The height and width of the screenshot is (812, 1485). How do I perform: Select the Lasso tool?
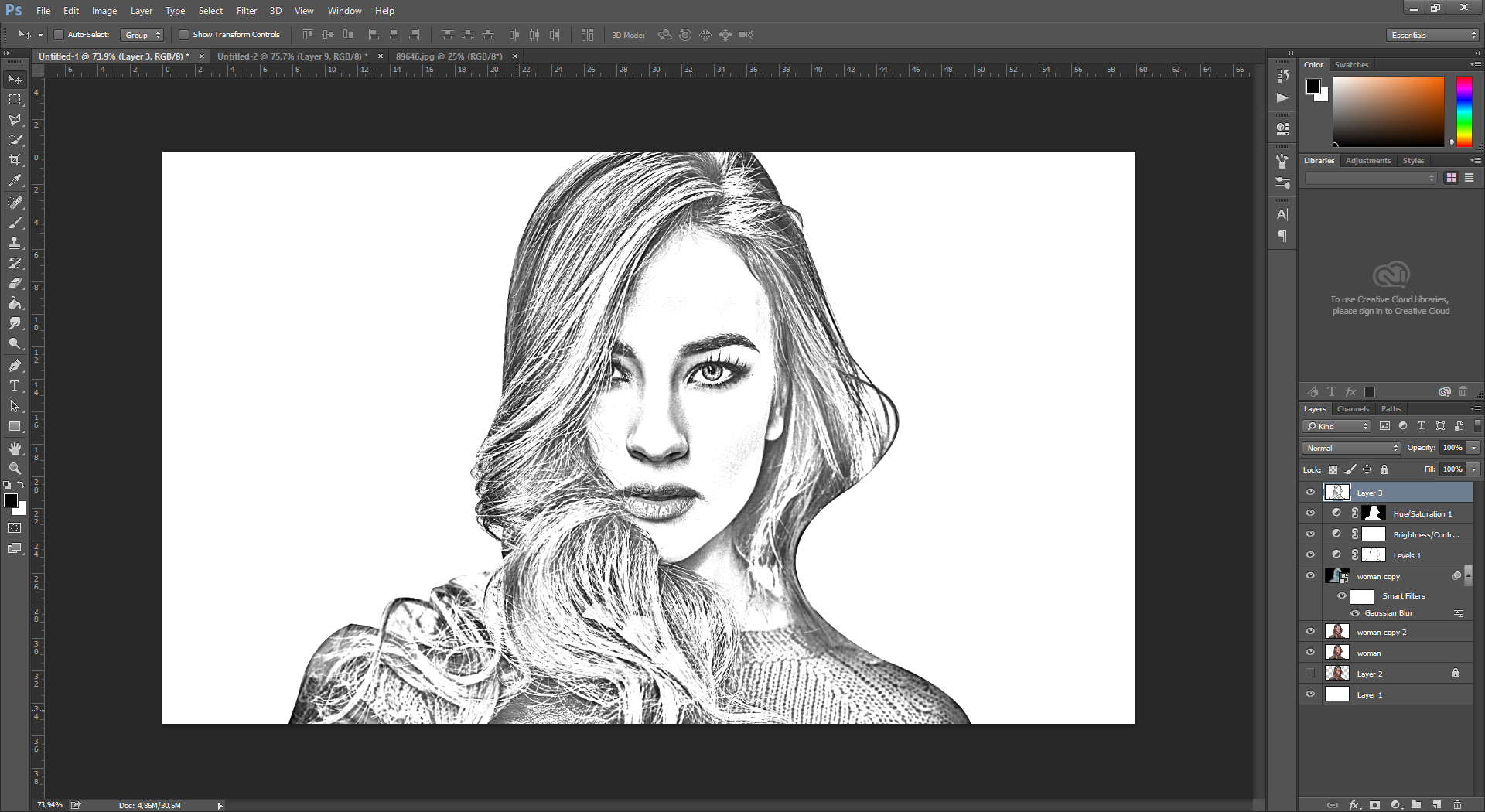[x=14, y=120]
